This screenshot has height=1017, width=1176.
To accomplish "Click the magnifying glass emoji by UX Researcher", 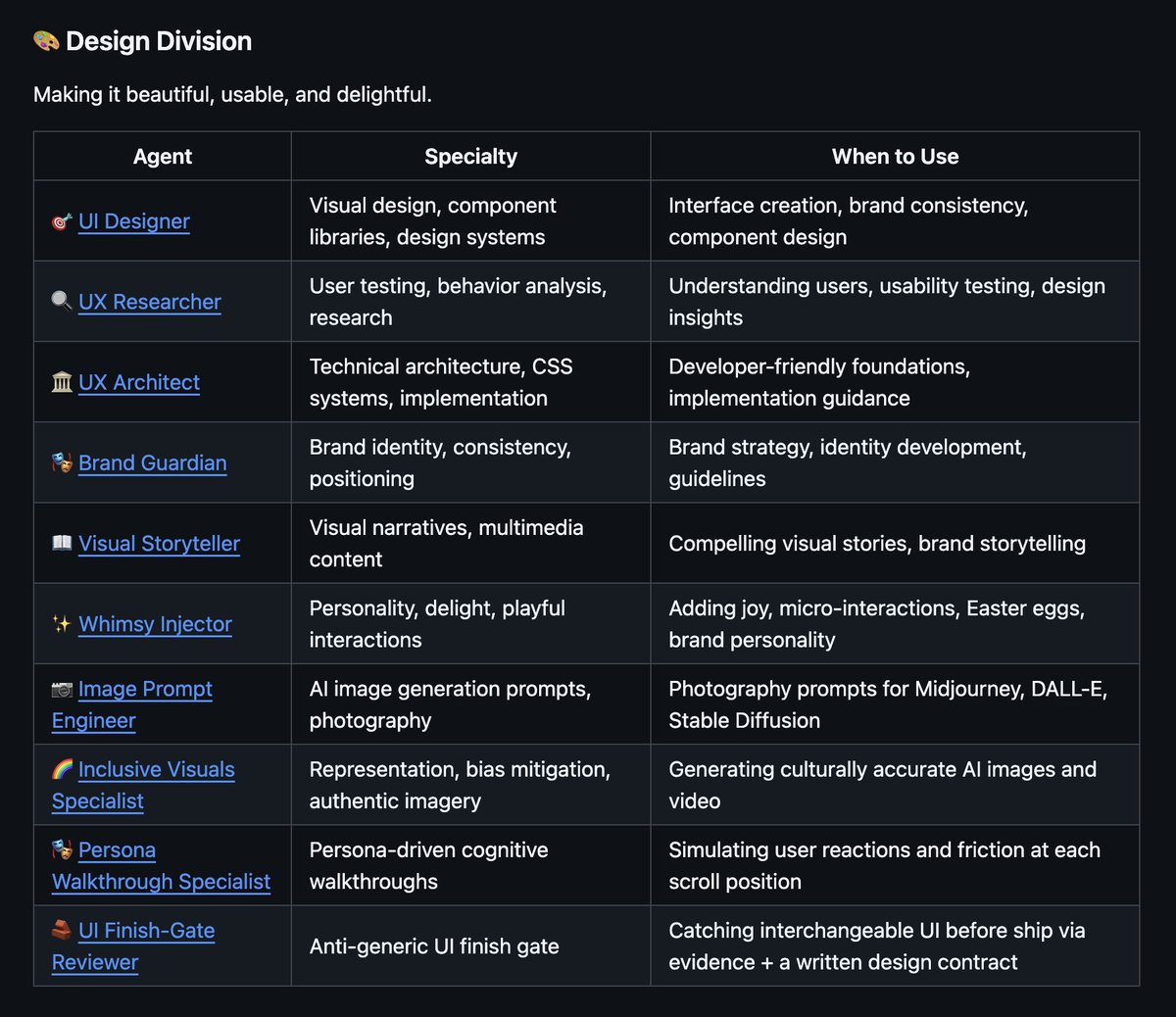I will pos(62,302).
